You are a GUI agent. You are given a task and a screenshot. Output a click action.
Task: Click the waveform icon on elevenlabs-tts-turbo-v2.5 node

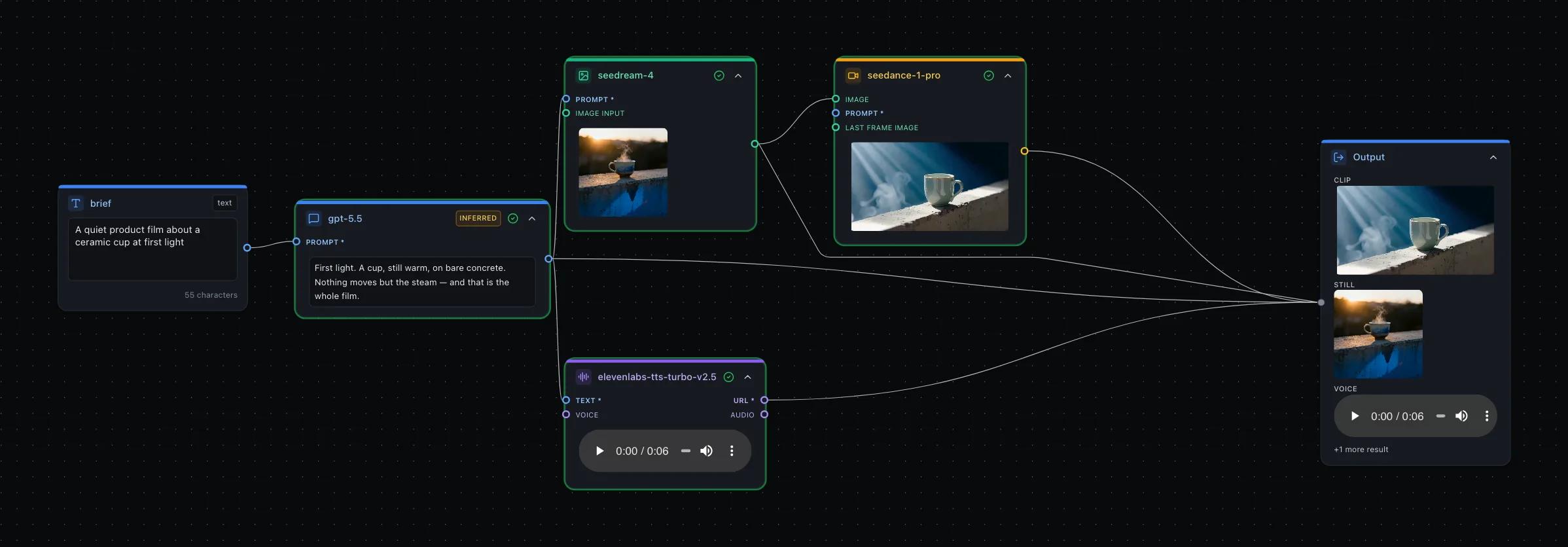tap(583, 377)
